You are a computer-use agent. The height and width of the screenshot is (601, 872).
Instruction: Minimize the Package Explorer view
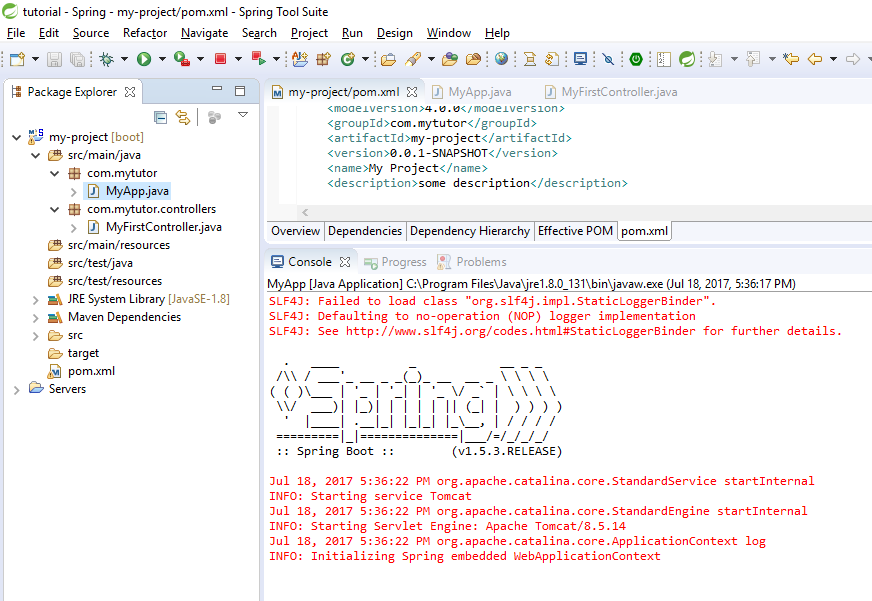click(217, 89)
